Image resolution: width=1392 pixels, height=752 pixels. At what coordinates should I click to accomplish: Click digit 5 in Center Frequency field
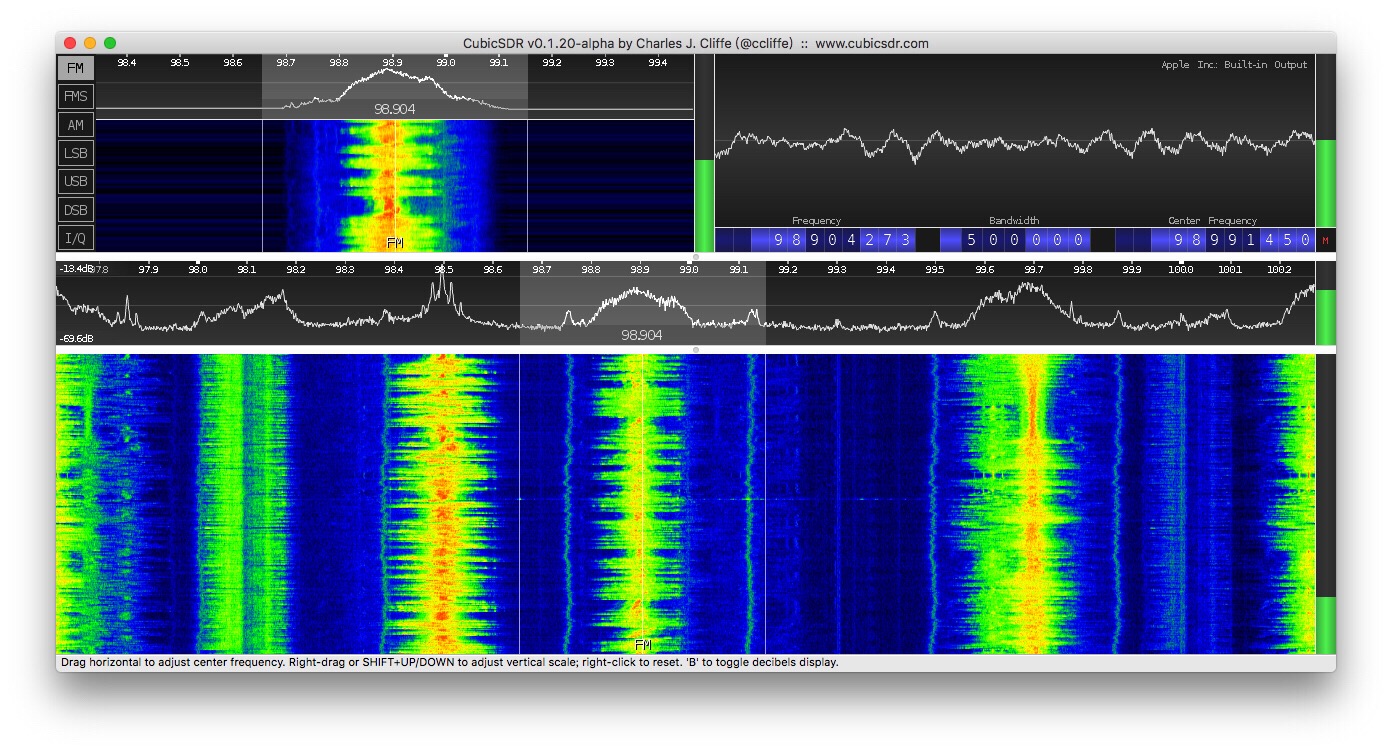click(1287, 240)
